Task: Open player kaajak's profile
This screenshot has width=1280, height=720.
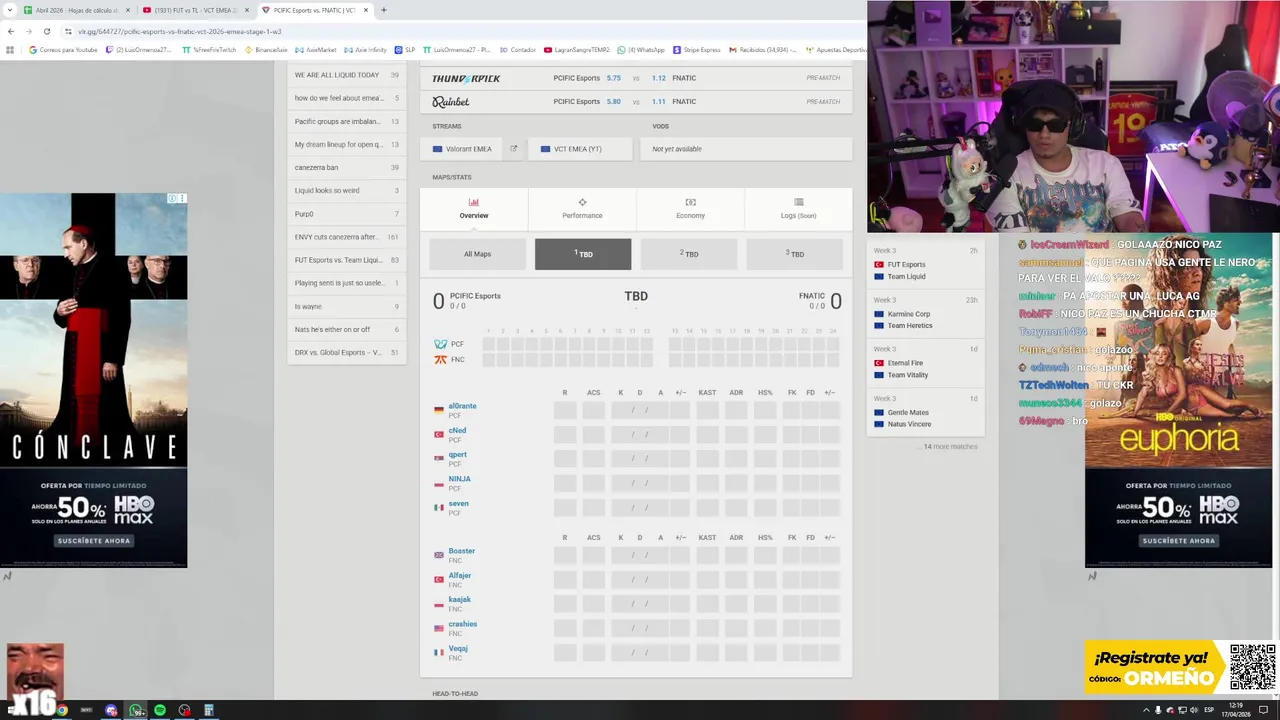Action: (x=459, y=599)
